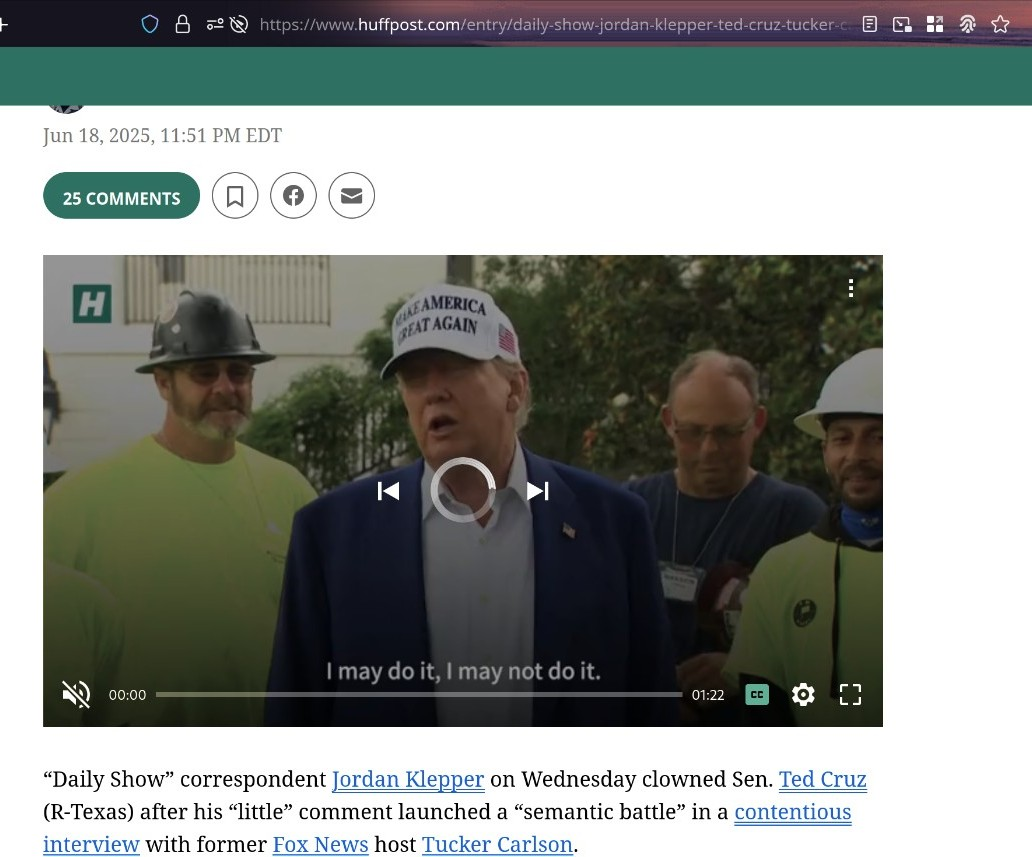Screen dimensions: 1032x857
Task: Click the tracking protection shield icon
Action: [150, 24]
